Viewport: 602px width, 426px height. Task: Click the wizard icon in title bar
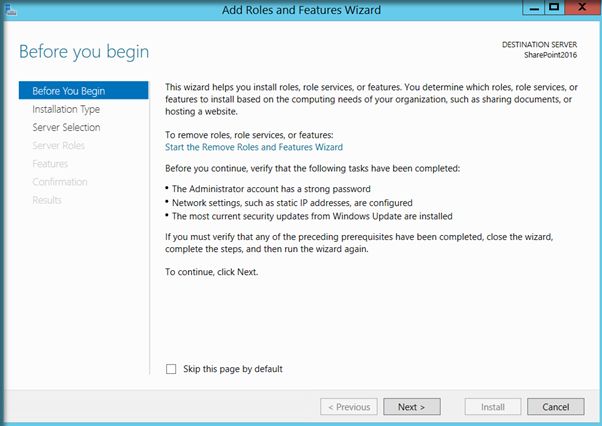[12, 10]
